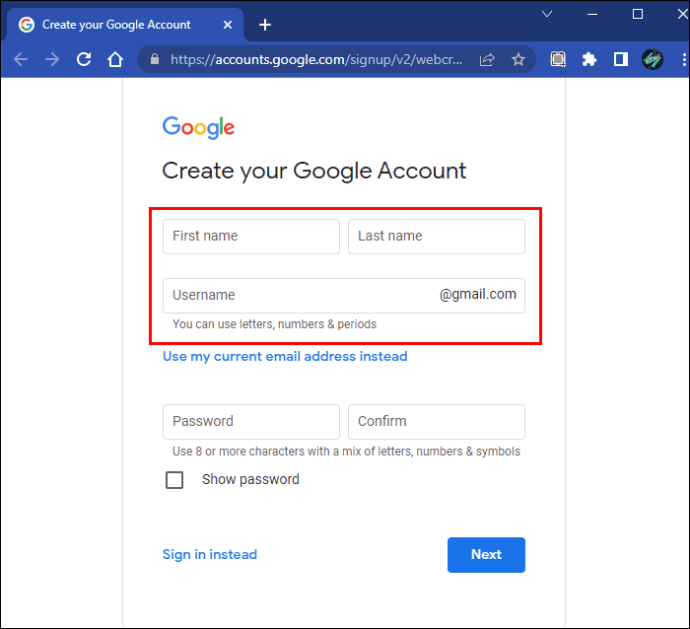Close the Create your Google Account tab
The image size is (690, 629).
pos(226,25)
